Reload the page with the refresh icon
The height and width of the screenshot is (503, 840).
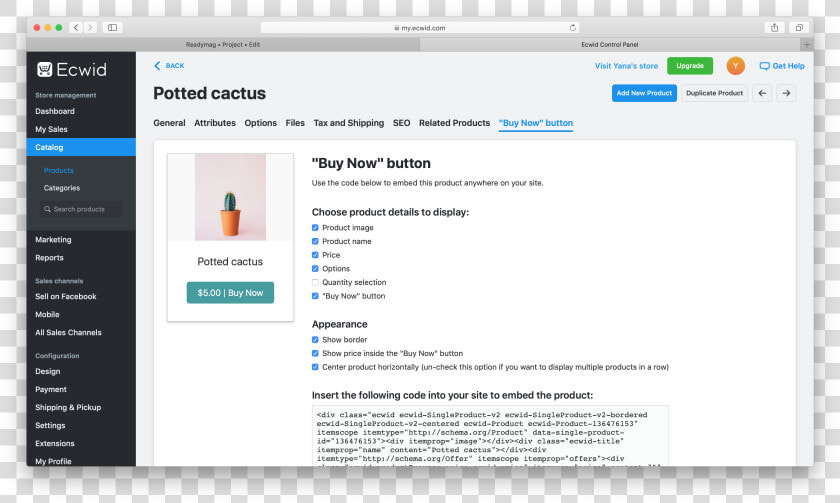tap(573, 27)
